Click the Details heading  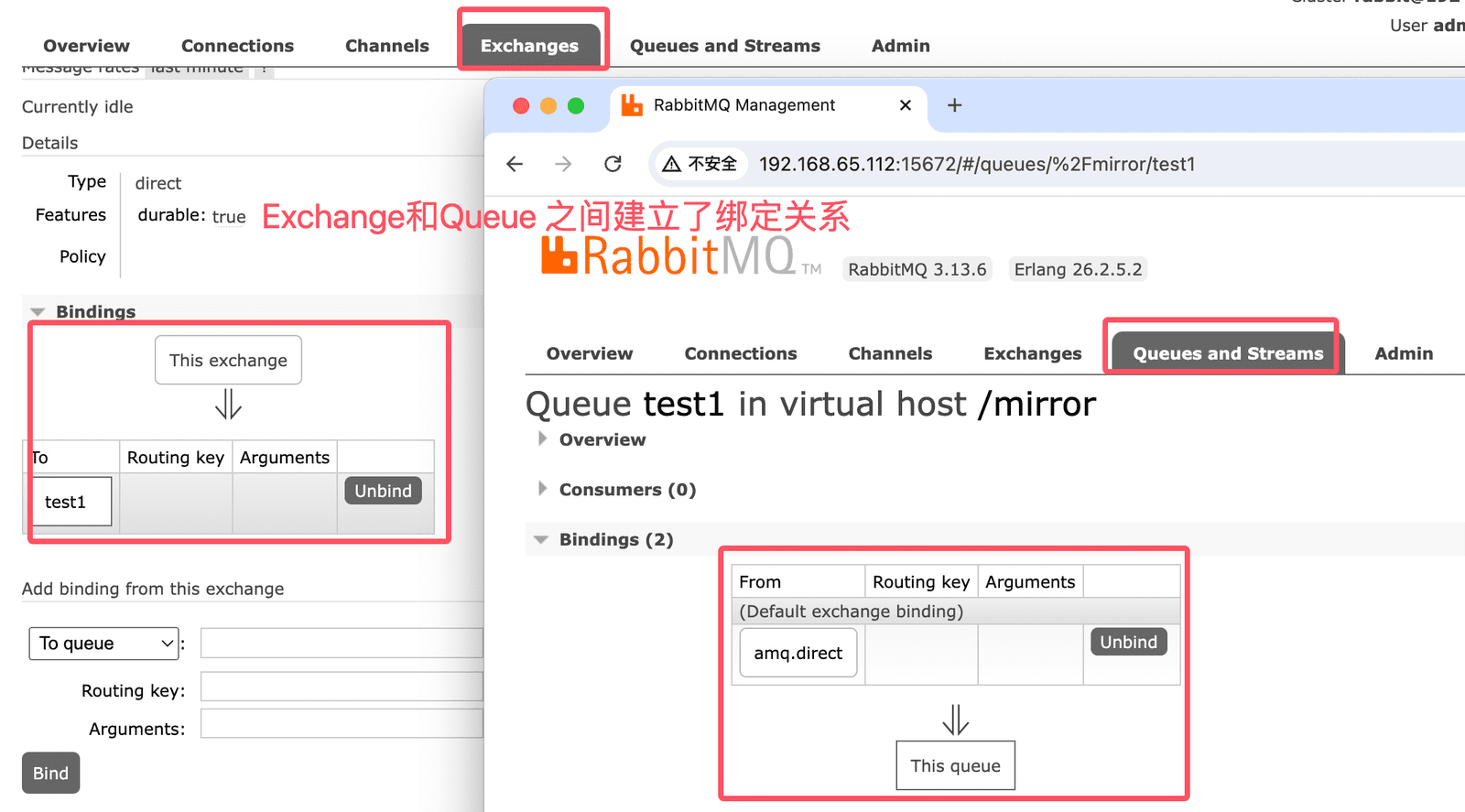tap(50, 143)
